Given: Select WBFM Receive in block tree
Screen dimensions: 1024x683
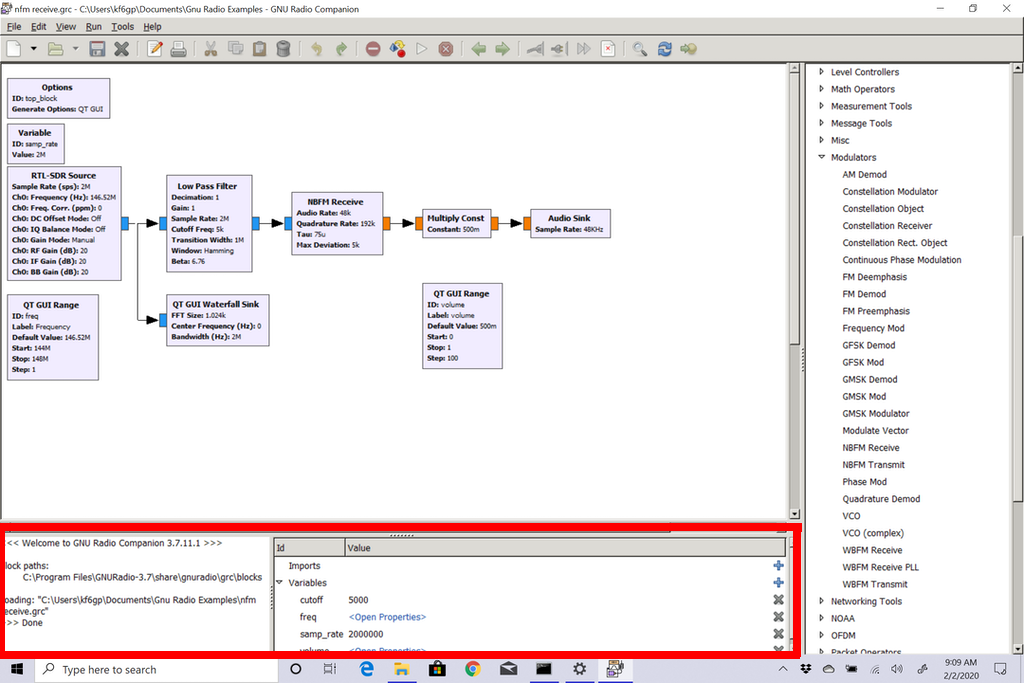Looking at the screenshot, I should coord(872,550).
